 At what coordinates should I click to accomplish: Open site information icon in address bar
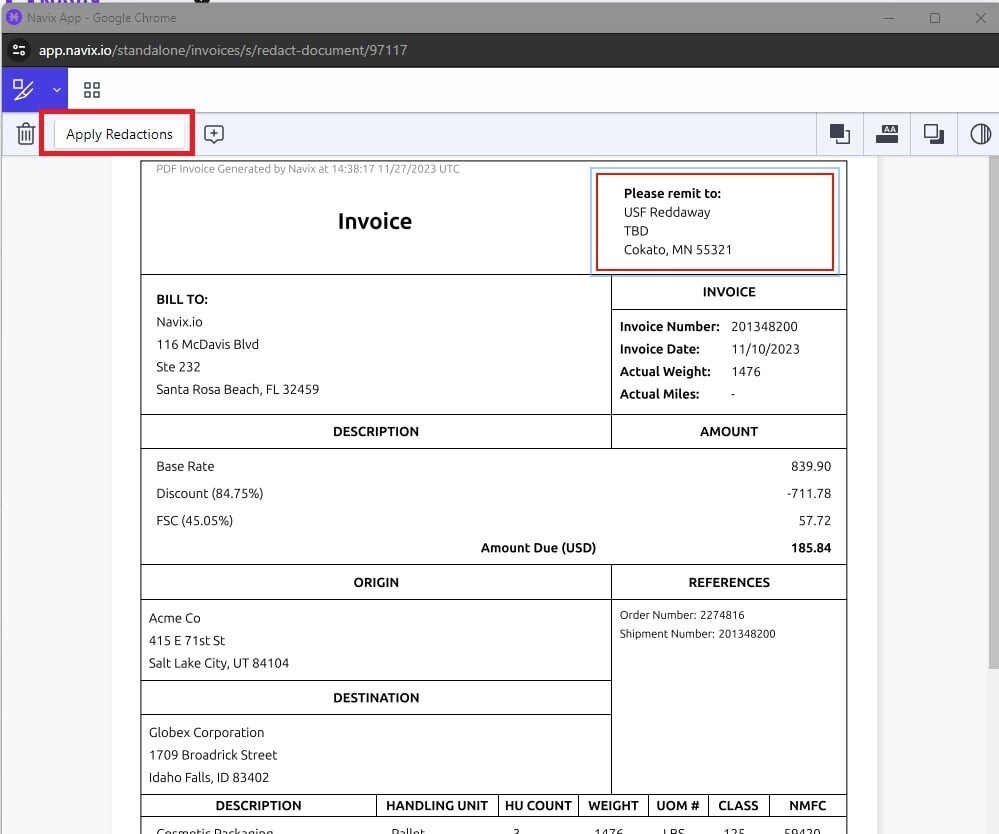(x=19, y=50)
